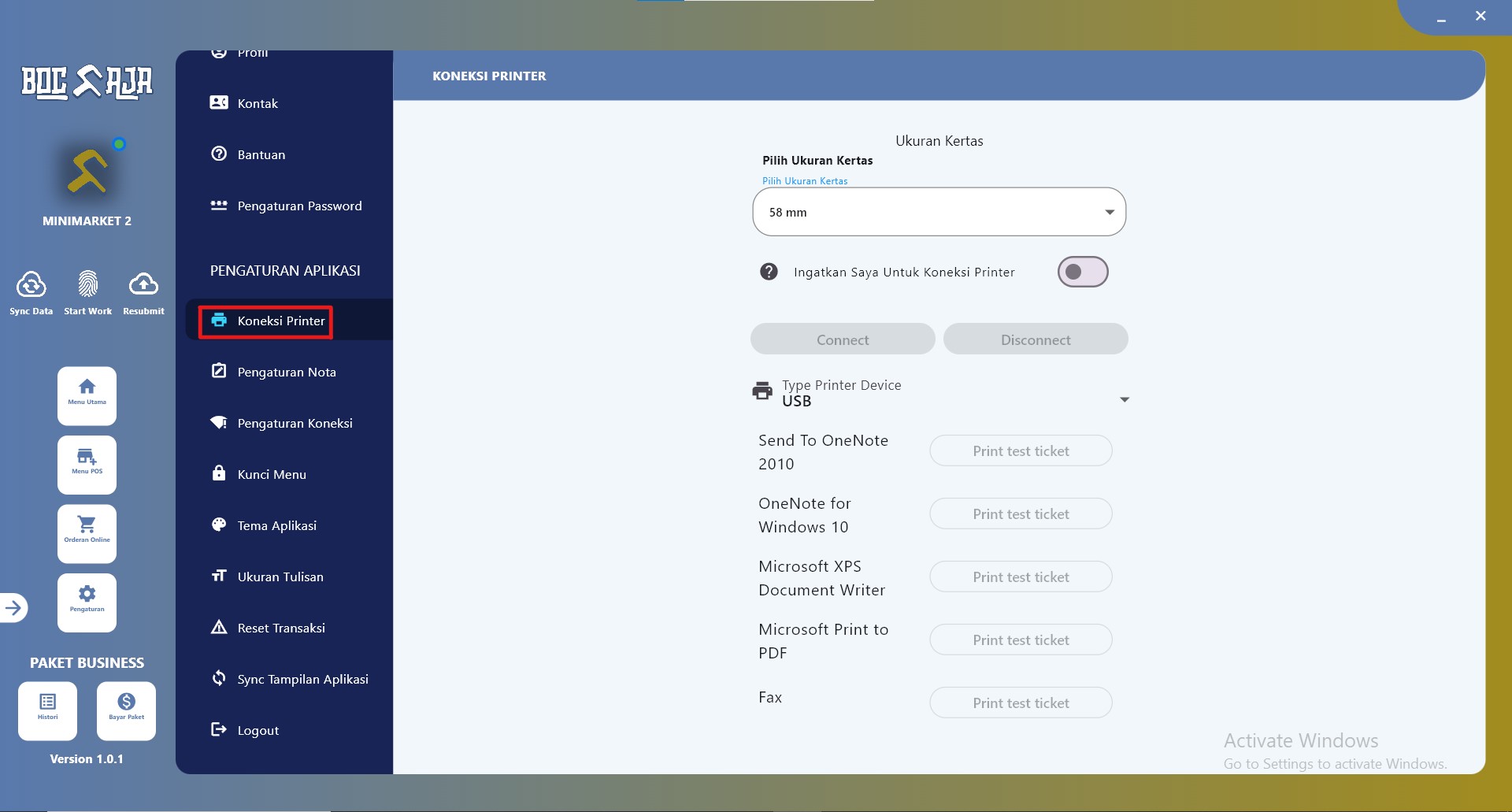The width and height of the screenshot is (1512, 812).
Task: Click the PAKET BUSINESS label
Action: 87,663
